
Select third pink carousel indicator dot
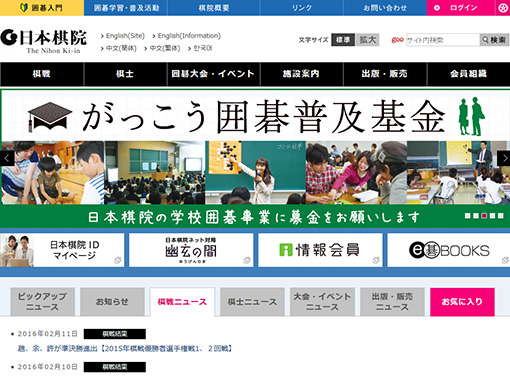(x=484, y=216)
